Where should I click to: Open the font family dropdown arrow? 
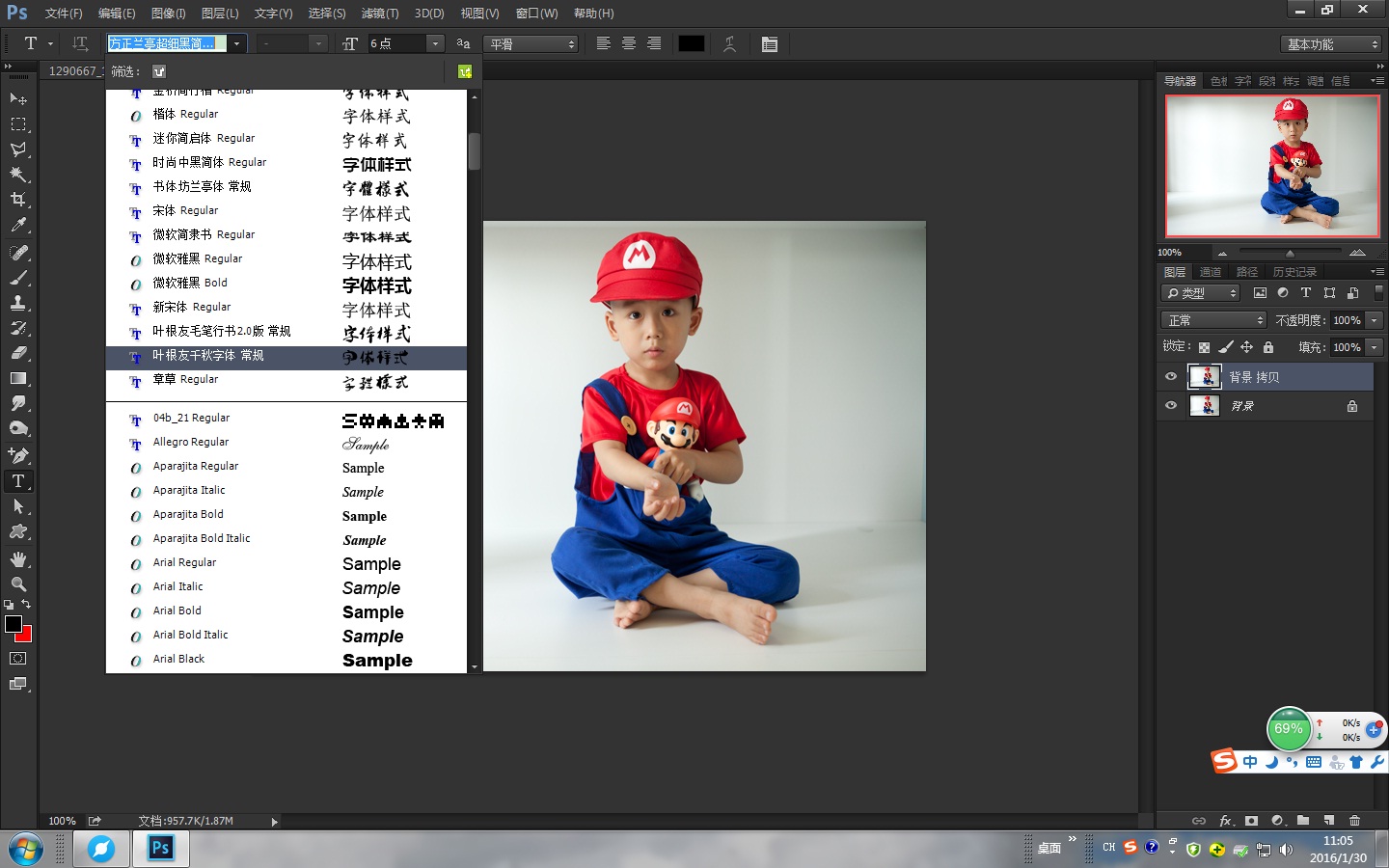point(236,43)
